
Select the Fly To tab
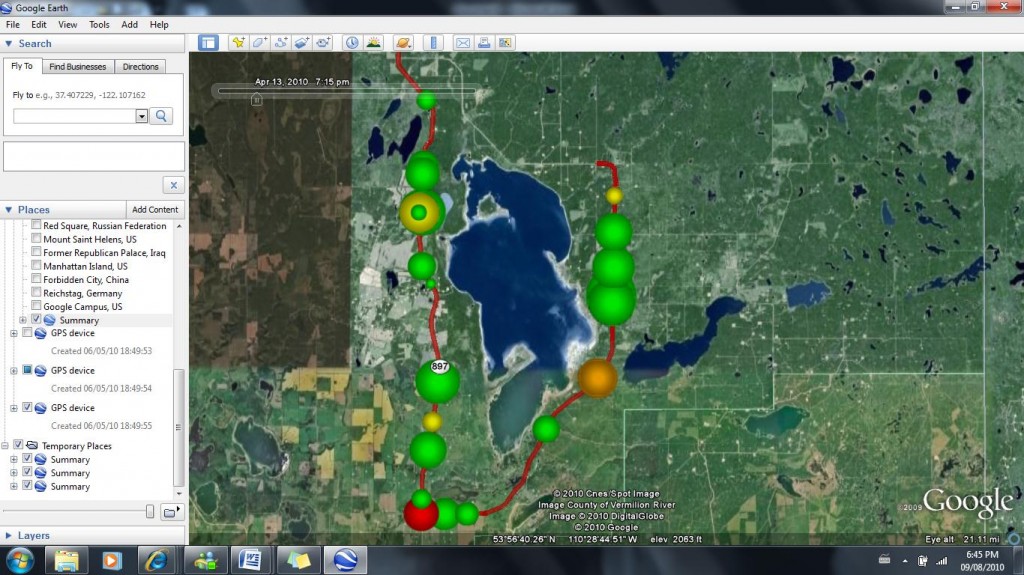click(22, 66)
